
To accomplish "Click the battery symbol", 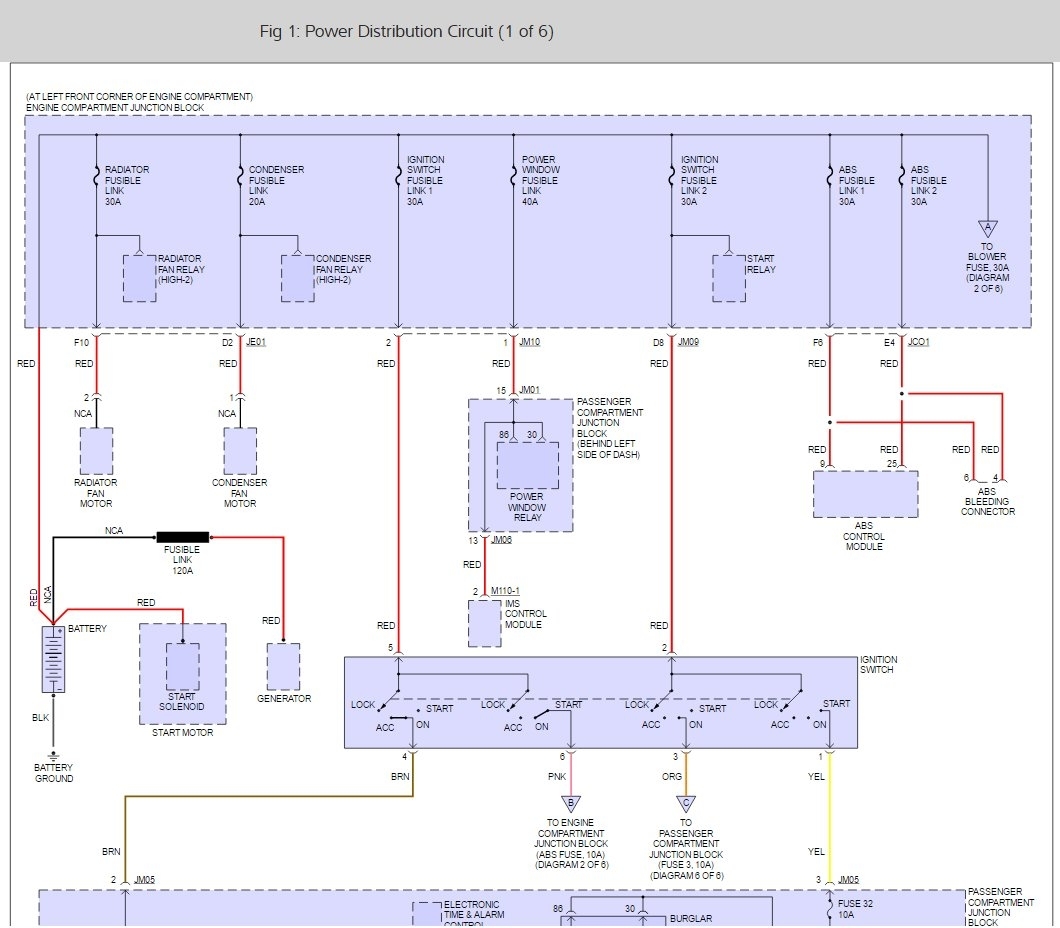I will coord(53,659).
